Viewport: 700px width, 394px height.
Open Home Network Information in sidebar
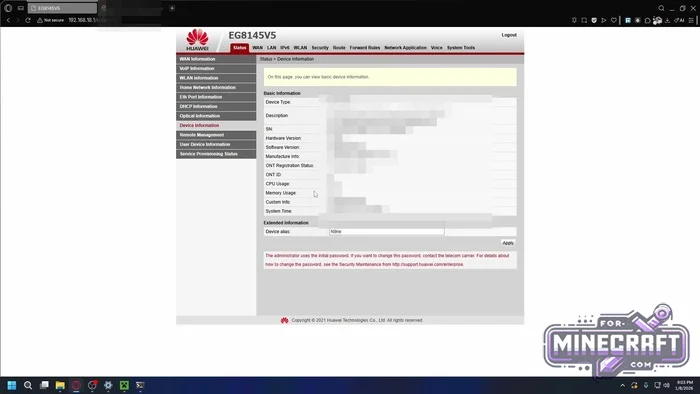tap(216, 87)
